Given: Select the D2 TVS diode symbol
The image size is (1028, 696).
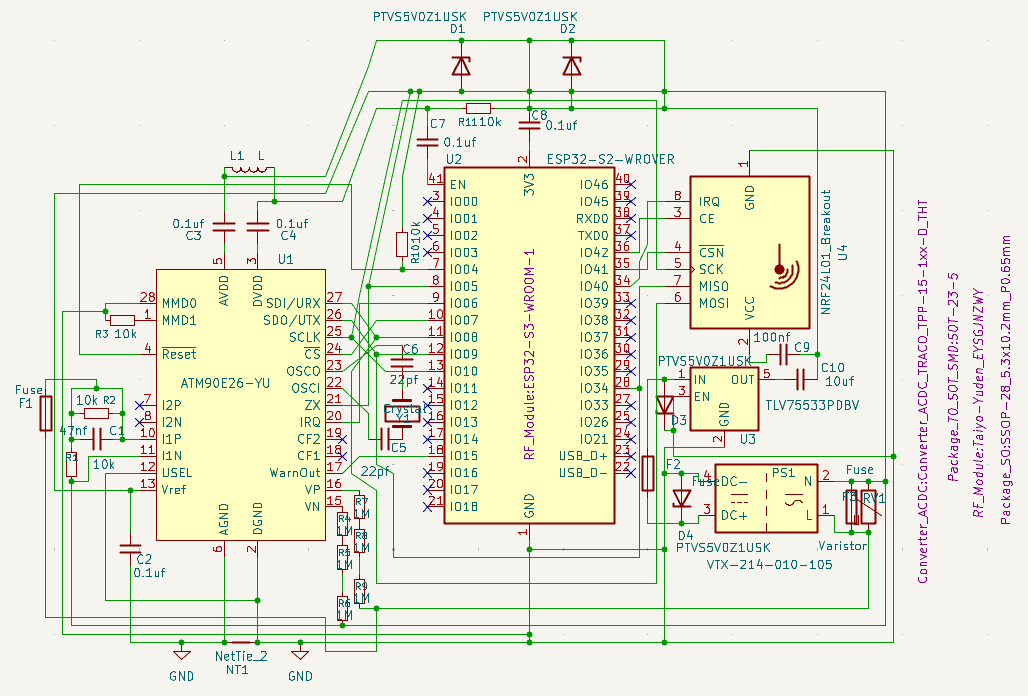Looking at the screenshot, I should click(x=572, y=66).
